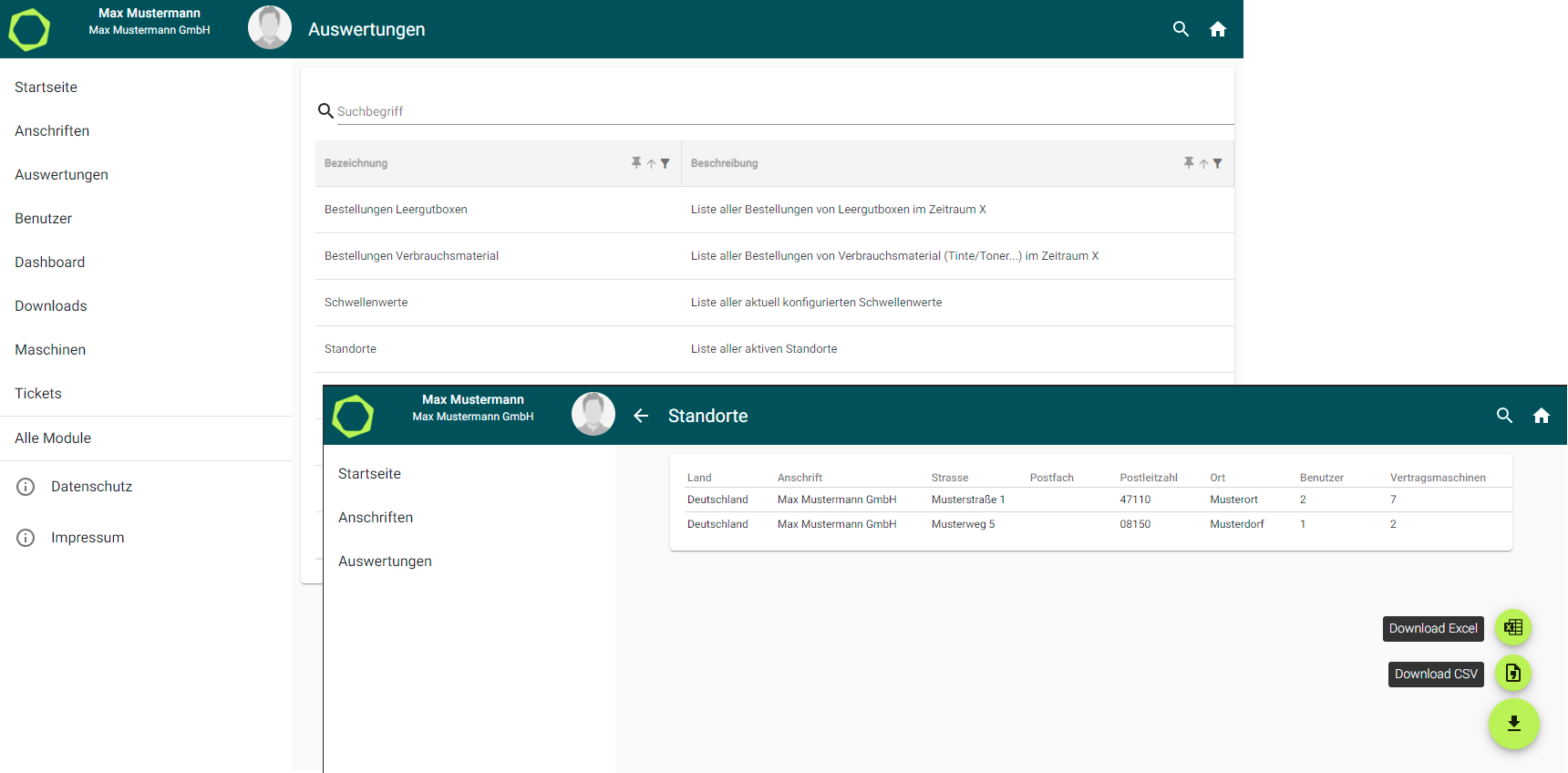Click the home icon in the Auswertungen header
Screen dimensions: 1568x773
pos(1217,29)
